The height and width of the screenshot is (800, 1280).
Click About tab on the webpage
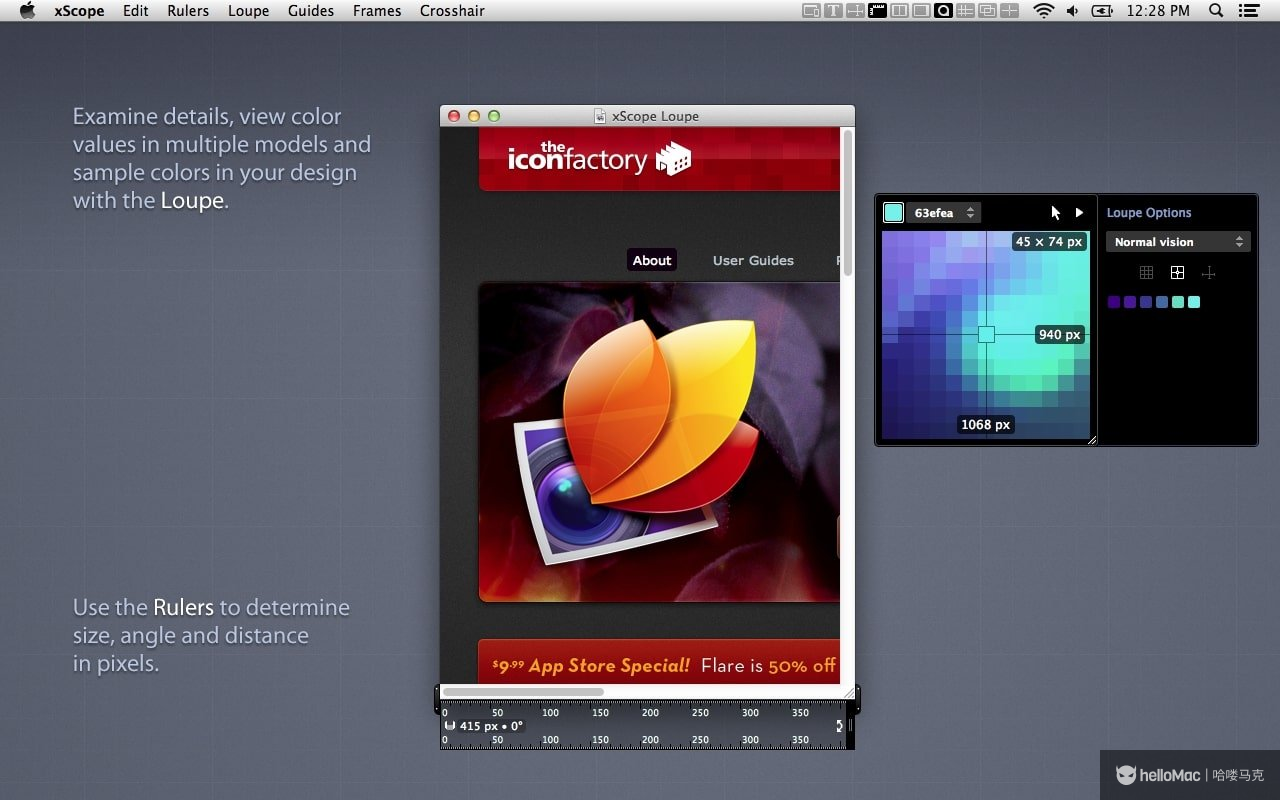point(652,260)
